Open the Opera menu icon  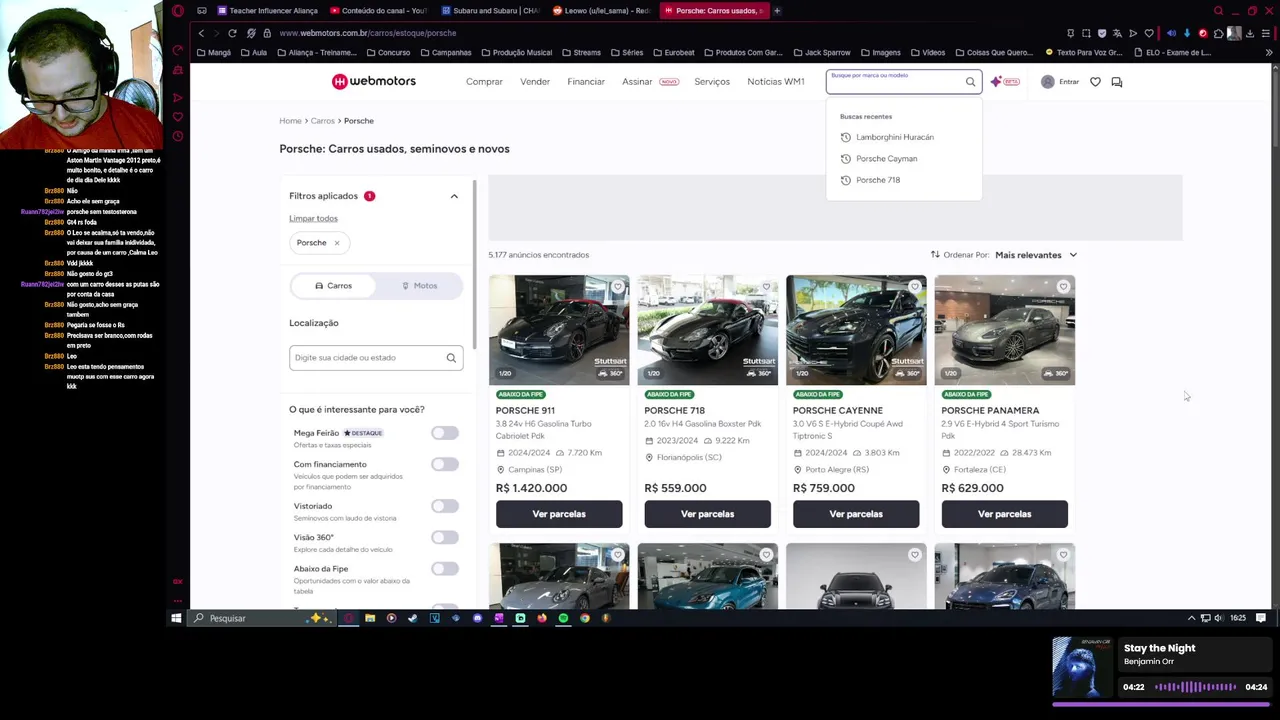pos(178,11)
